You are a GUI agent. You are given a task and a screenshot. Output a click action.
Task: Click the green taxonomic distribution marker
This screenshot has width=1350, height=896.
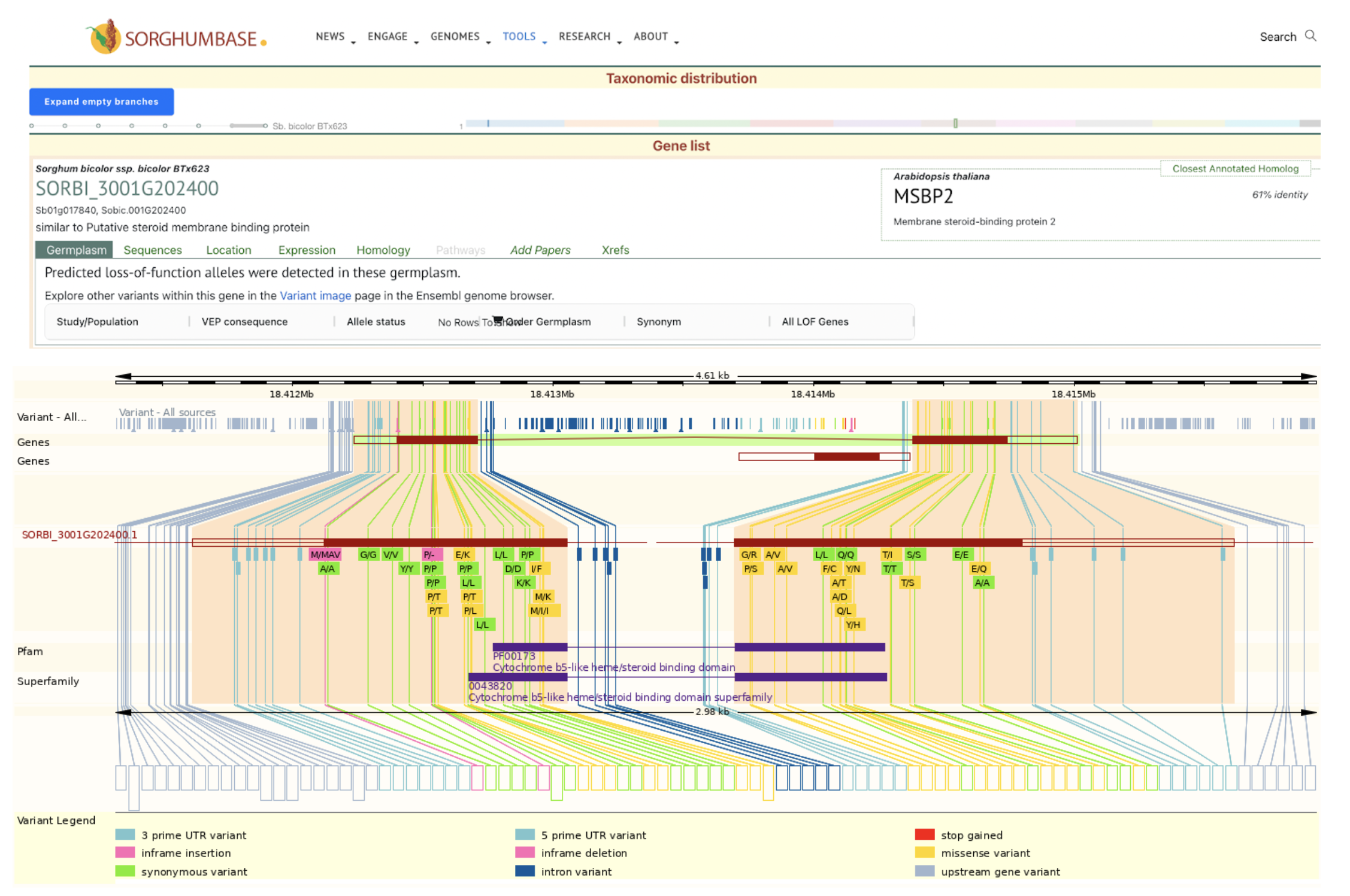coord(955,123)
